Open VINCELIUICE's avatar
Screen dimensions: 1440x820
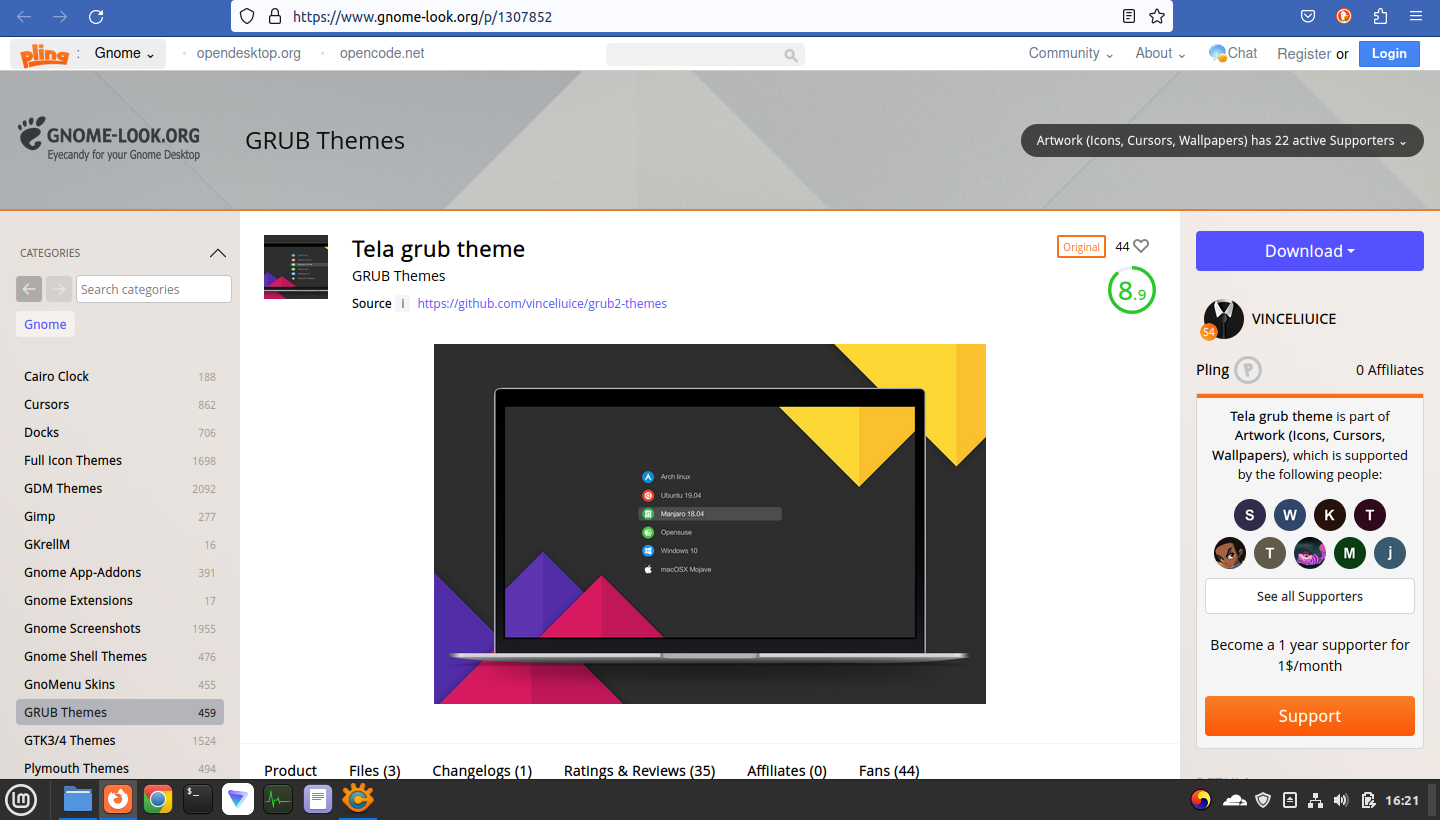pos(1223,319)
